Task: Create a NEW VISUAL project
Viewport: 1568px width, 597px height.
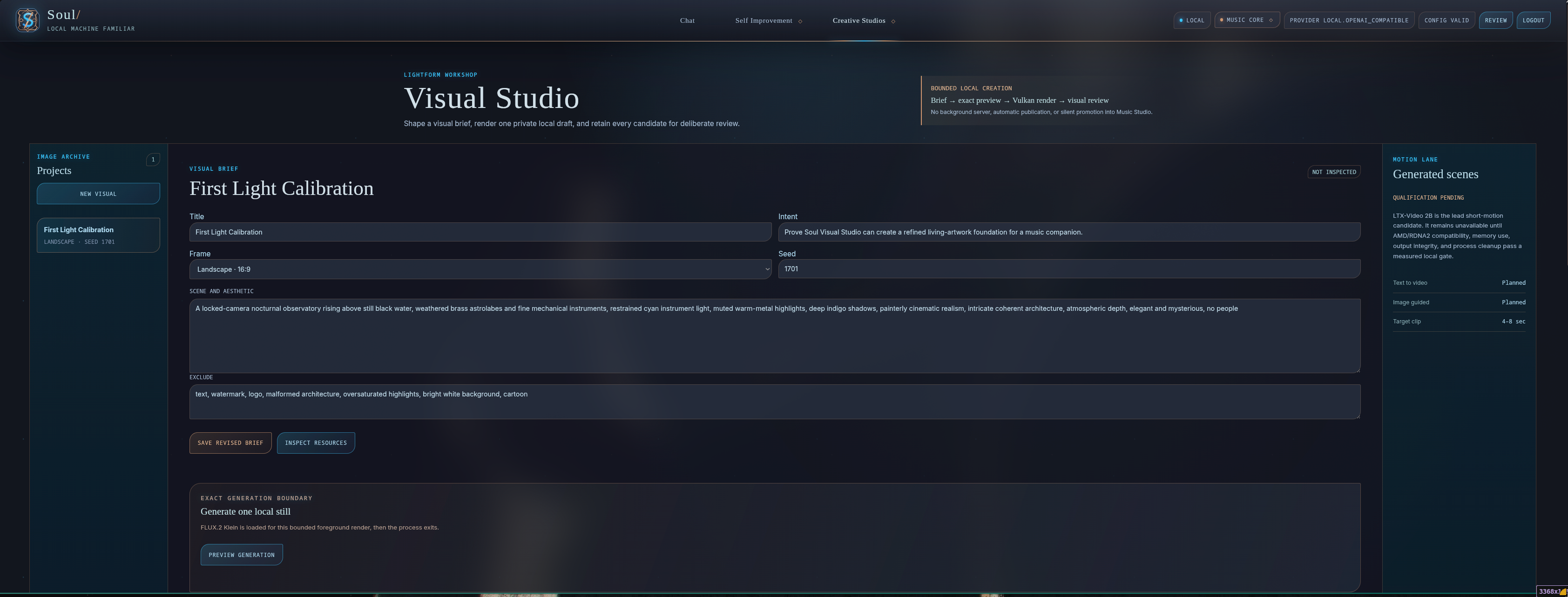Action: click(x=98, y=194)
